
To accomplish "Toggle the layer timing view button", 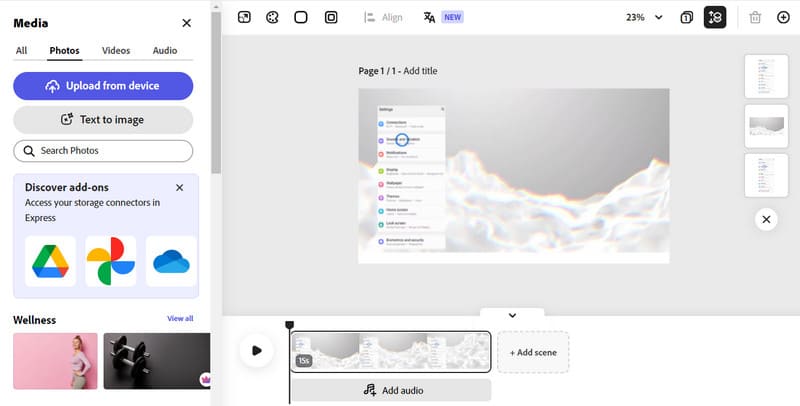I will [x=715, y=17].
